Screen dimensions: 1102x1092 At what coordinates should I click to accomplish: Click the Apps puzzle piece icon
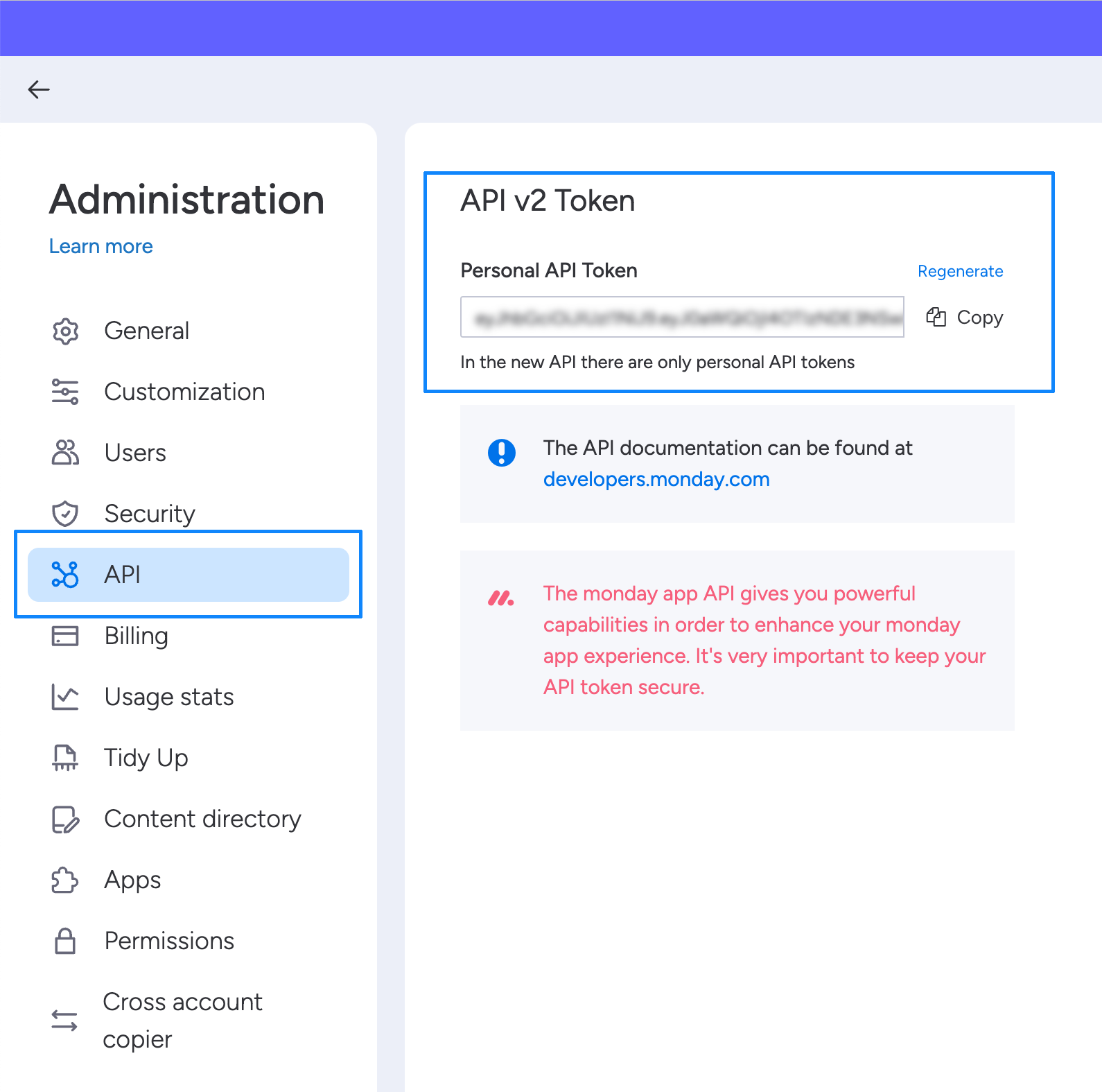point(65,880)
